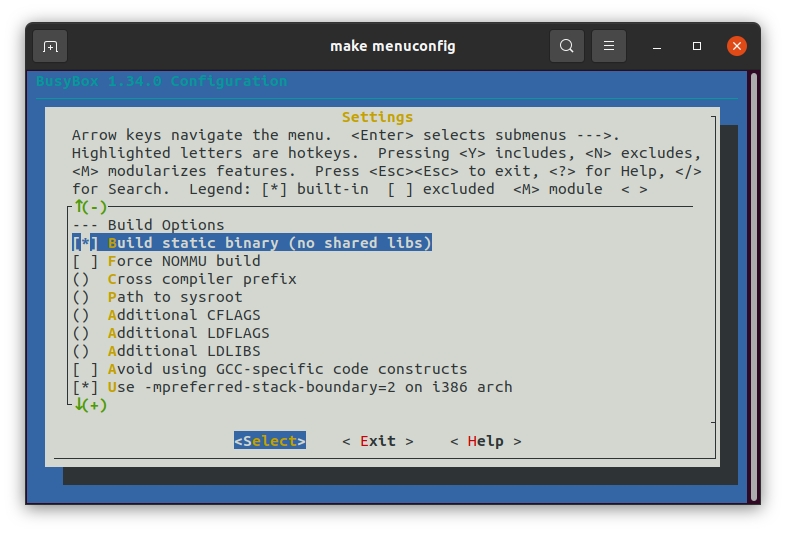
Task: Minimize the make menuconfig terminal window
Action: click(657, 46)
